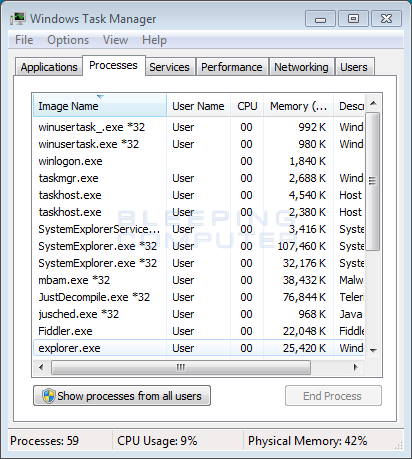This screenshot has width=412, height=459.
Task: Open the Help menu
Action: coord(154,40)
